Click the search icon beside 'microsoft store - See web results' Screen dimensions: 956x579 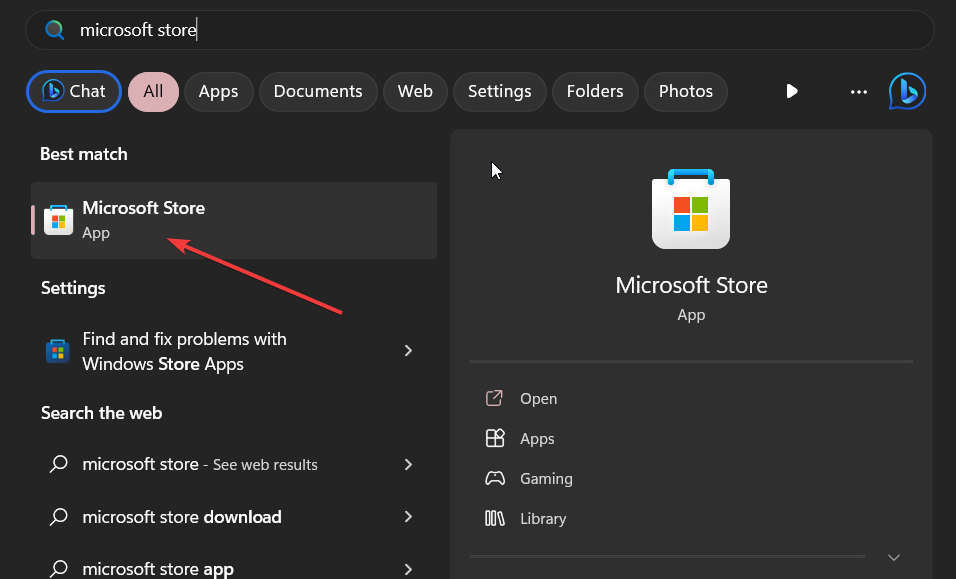[59, 464]
